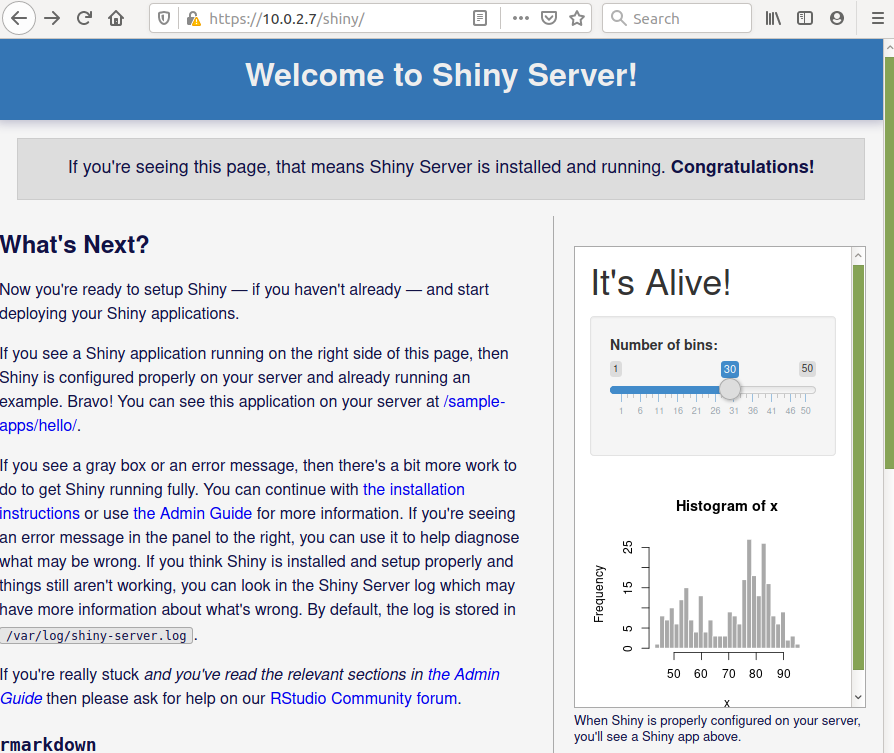This screenshot has height=753, width=894.
Task: Open tracking protection shield icon
Action: (x=164, y=19)
